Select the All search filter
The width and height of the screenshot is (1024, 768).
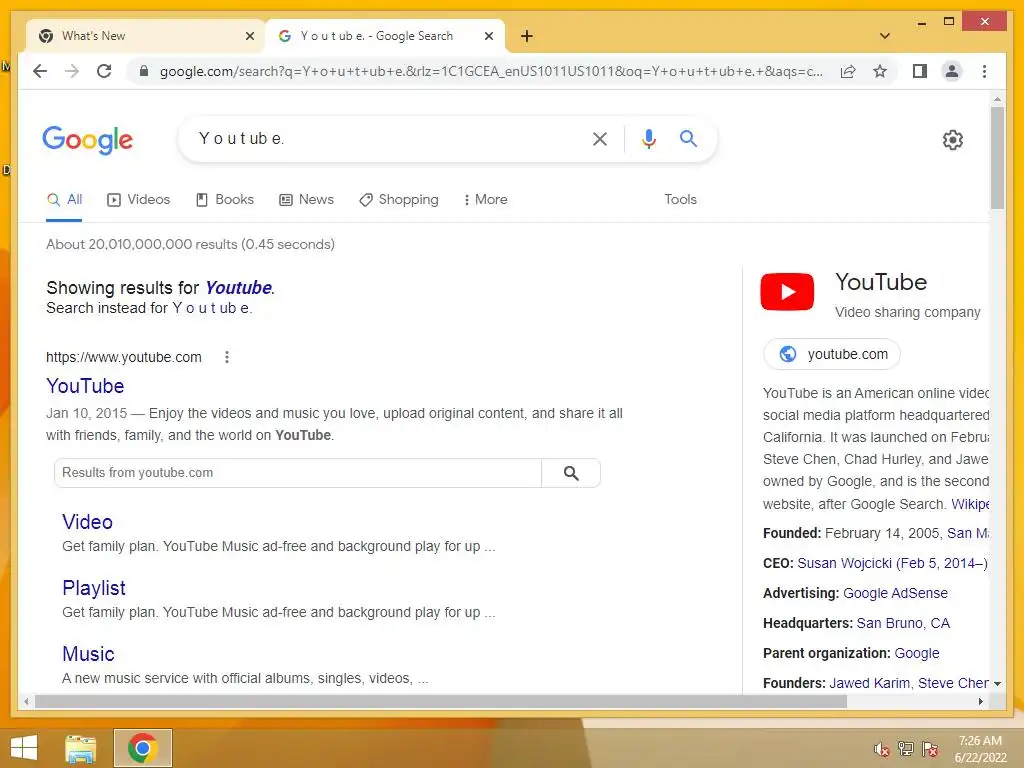64,200
